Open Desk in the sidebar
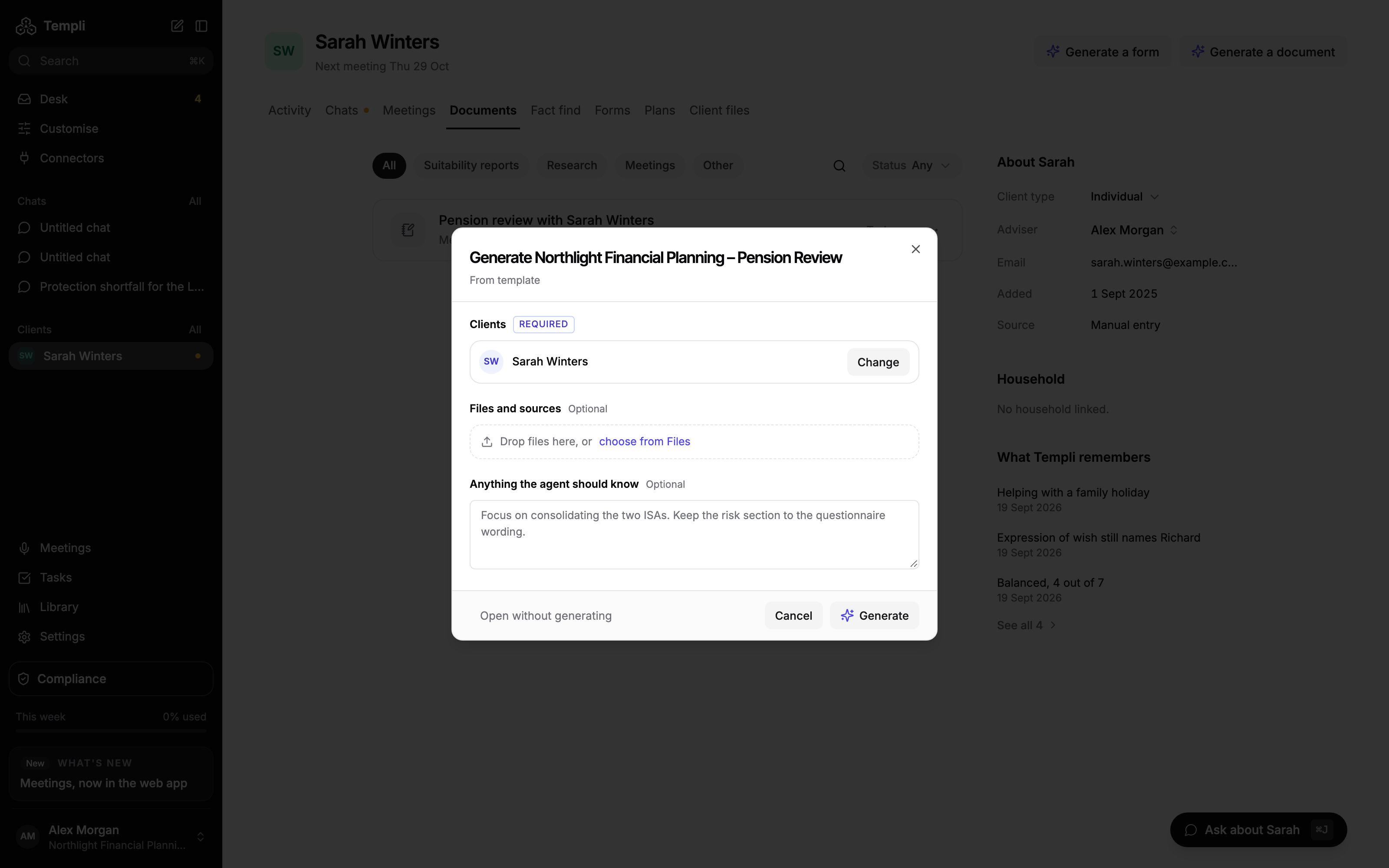This screenshot has height=868, width=1389. (x=111, y=99)
